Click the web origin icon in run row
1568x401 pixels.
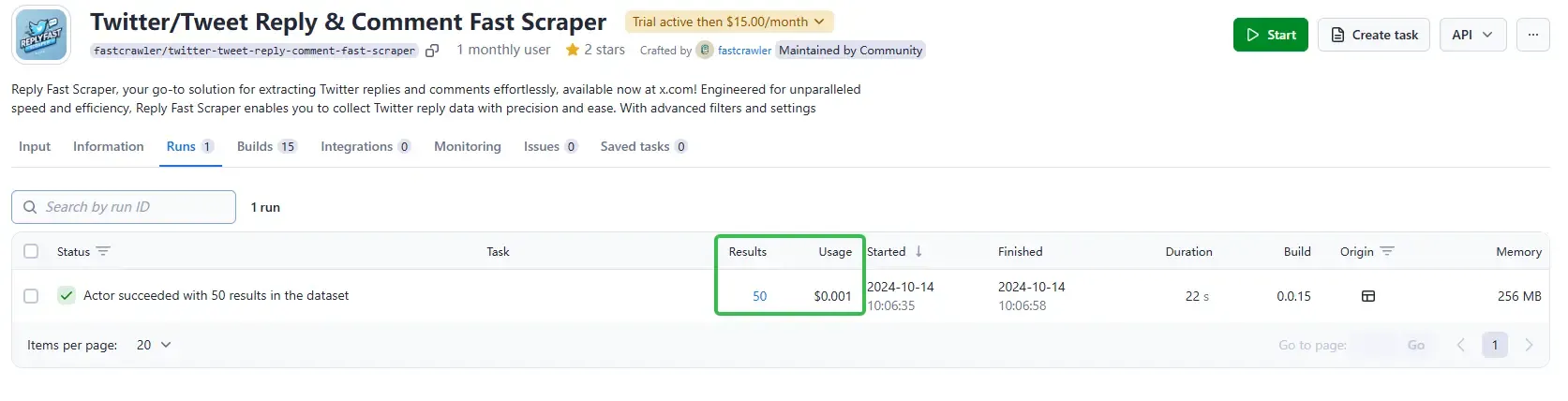click(1367, 296)
